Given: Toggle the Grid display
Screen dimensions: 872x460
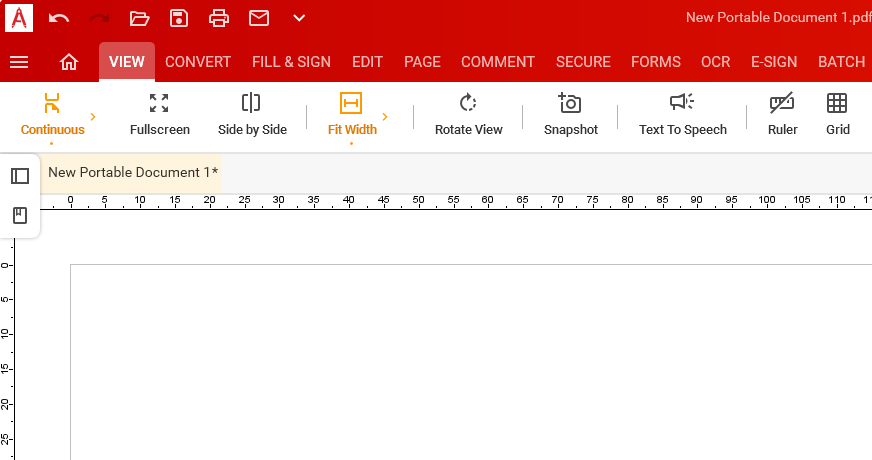Looking at the screenshot, I should [838, 115].
